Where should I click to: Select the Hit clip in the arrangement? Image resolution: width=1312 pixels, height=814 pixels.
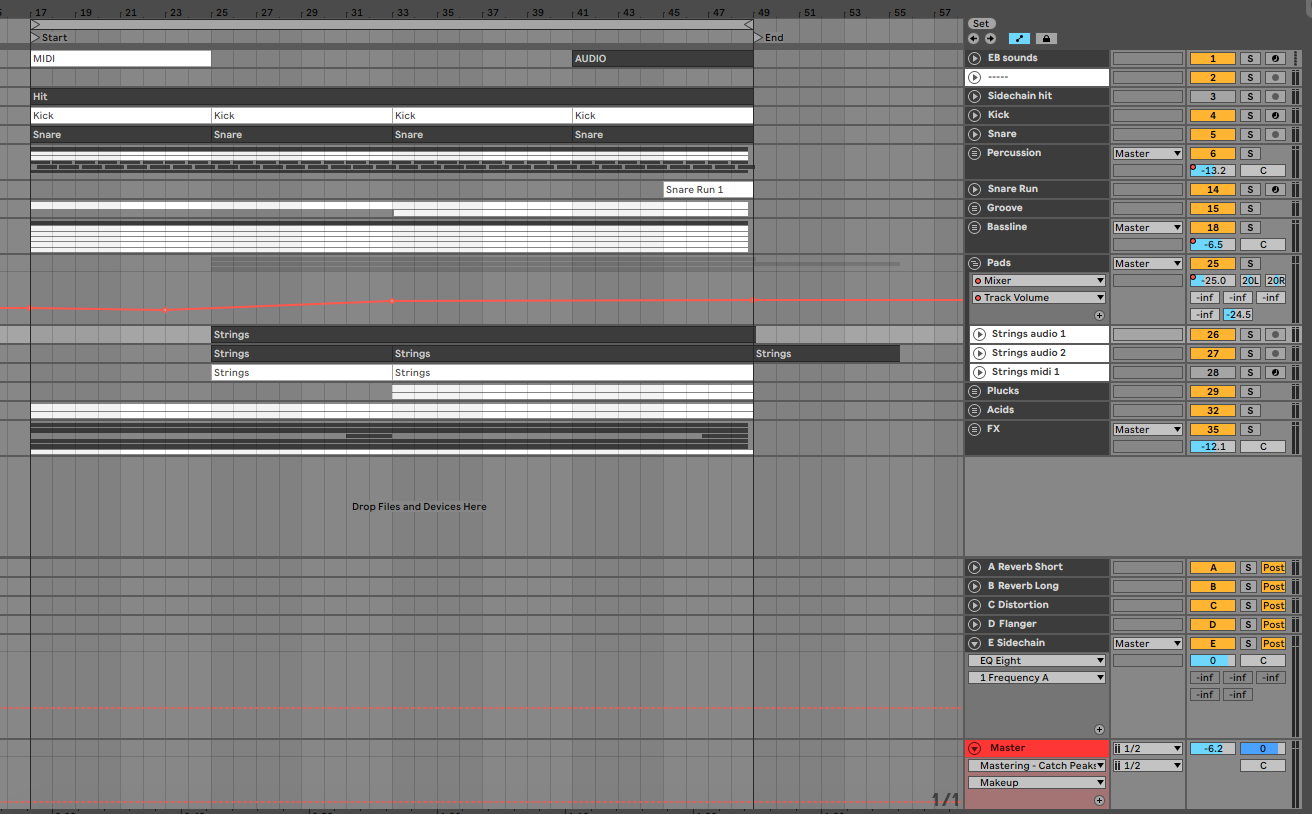[x=391, y=97]
